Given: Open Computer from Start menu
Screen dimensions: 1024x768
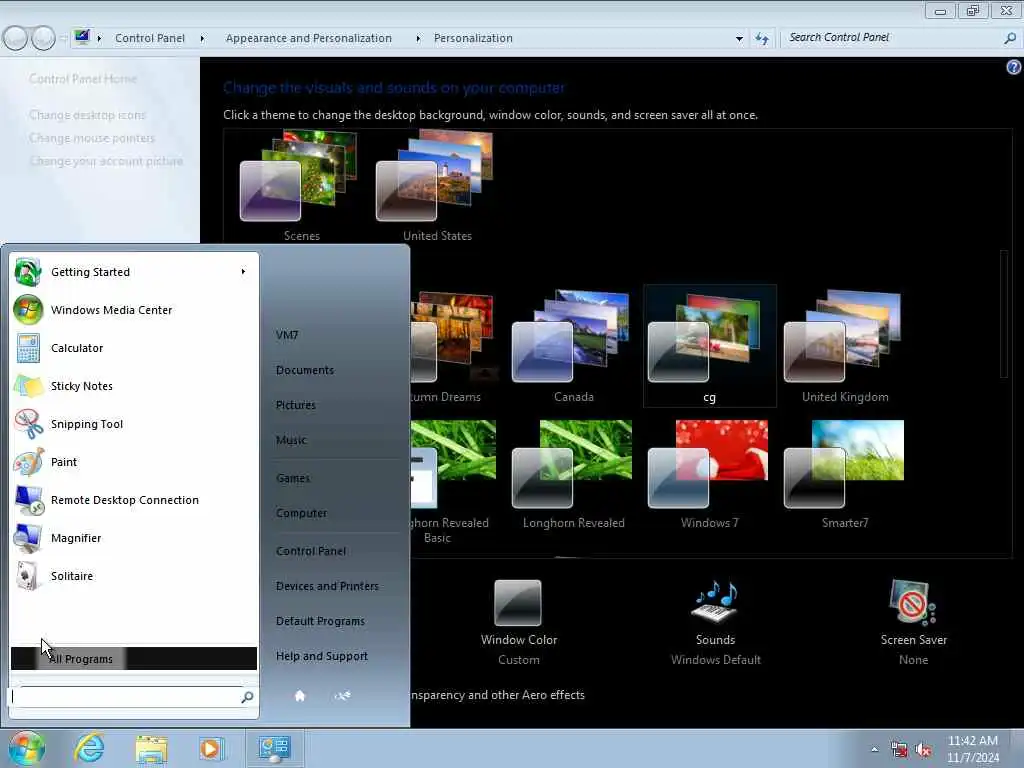Looking at the screenshot, I should tap(302, 513).
